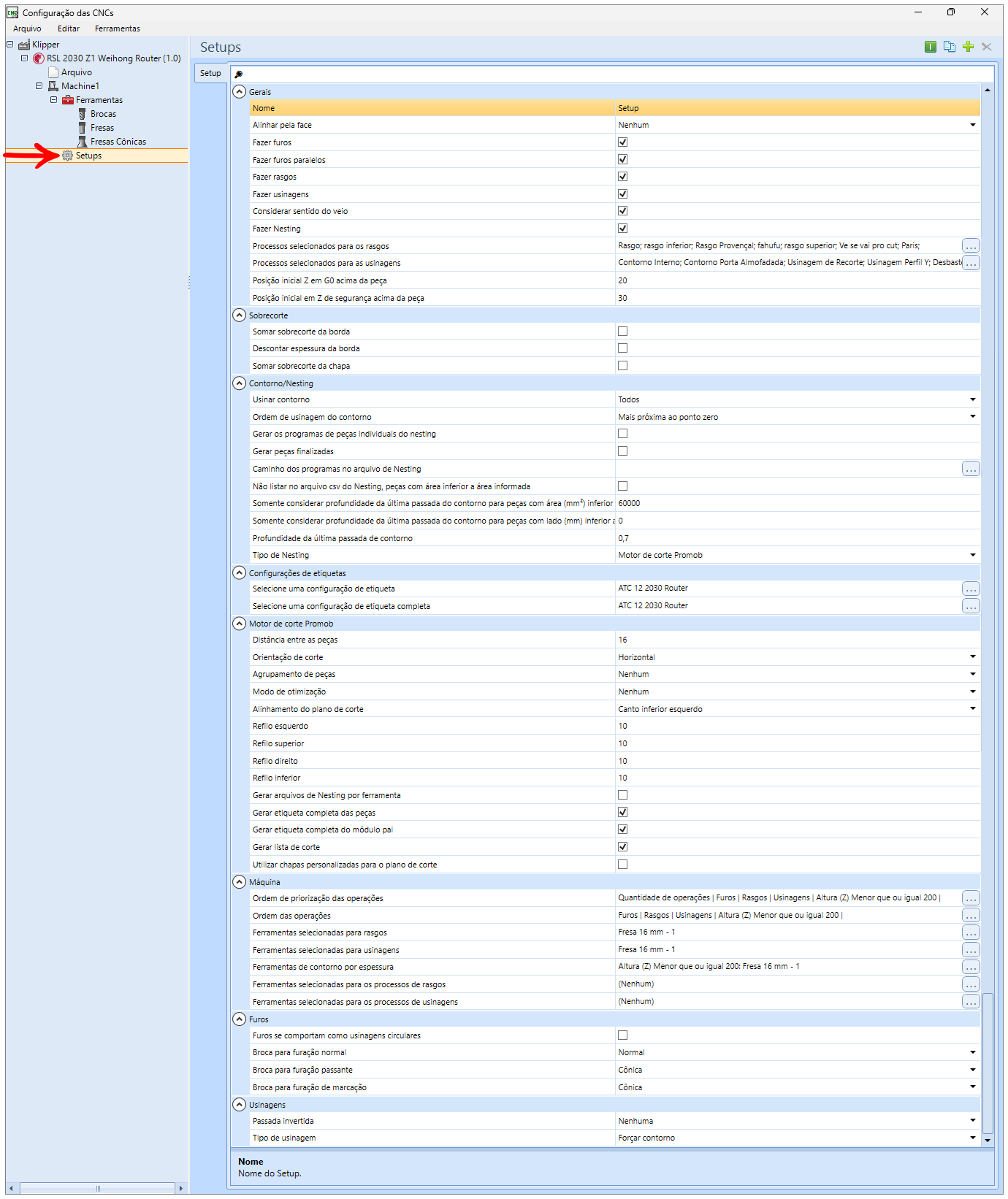Browse Caminho dos programas no arquivo de Nesting
Screen dimensions: 1008x1199
pos(970,469)
